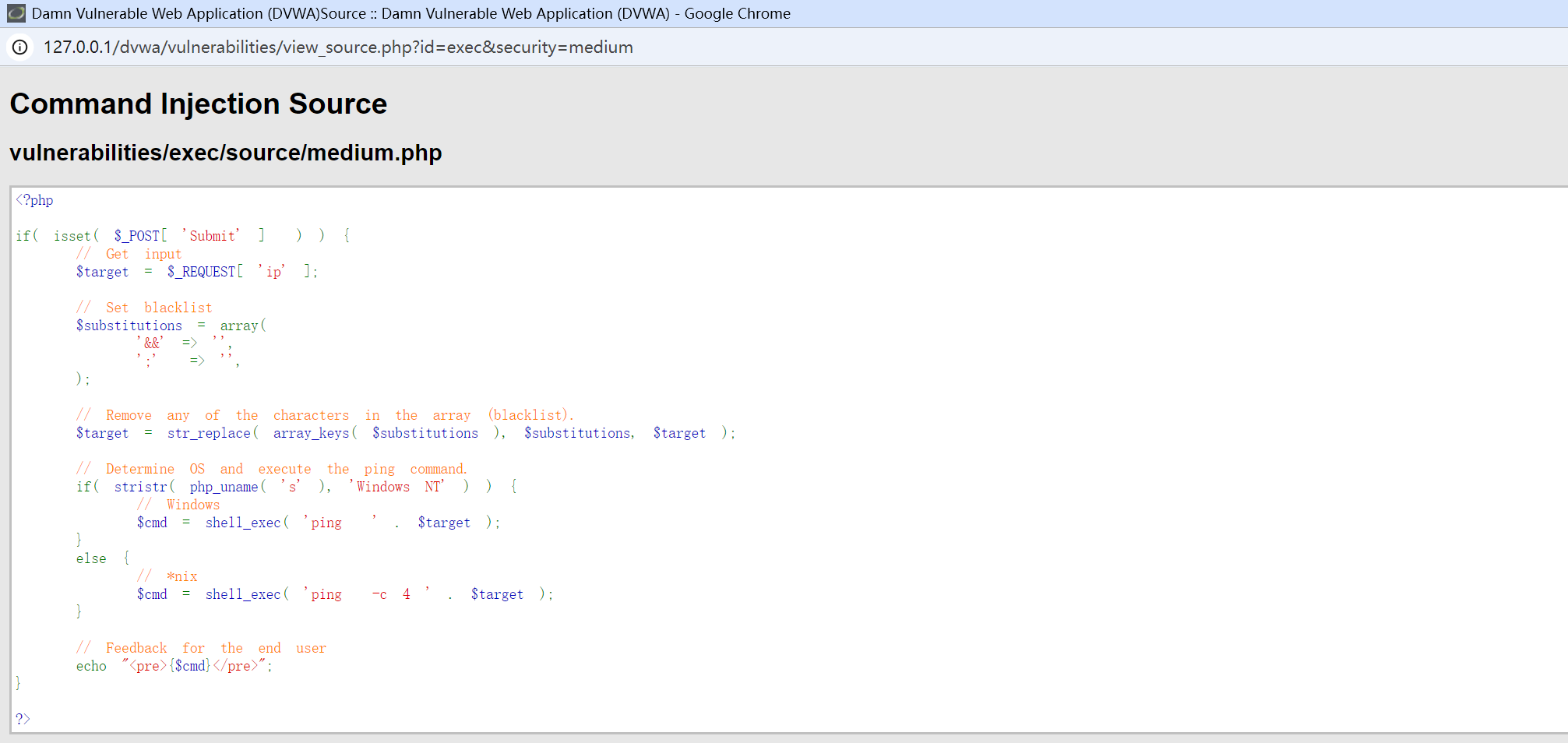Click the else keyword
This screenshot has width=1568, height=743.
91,558
